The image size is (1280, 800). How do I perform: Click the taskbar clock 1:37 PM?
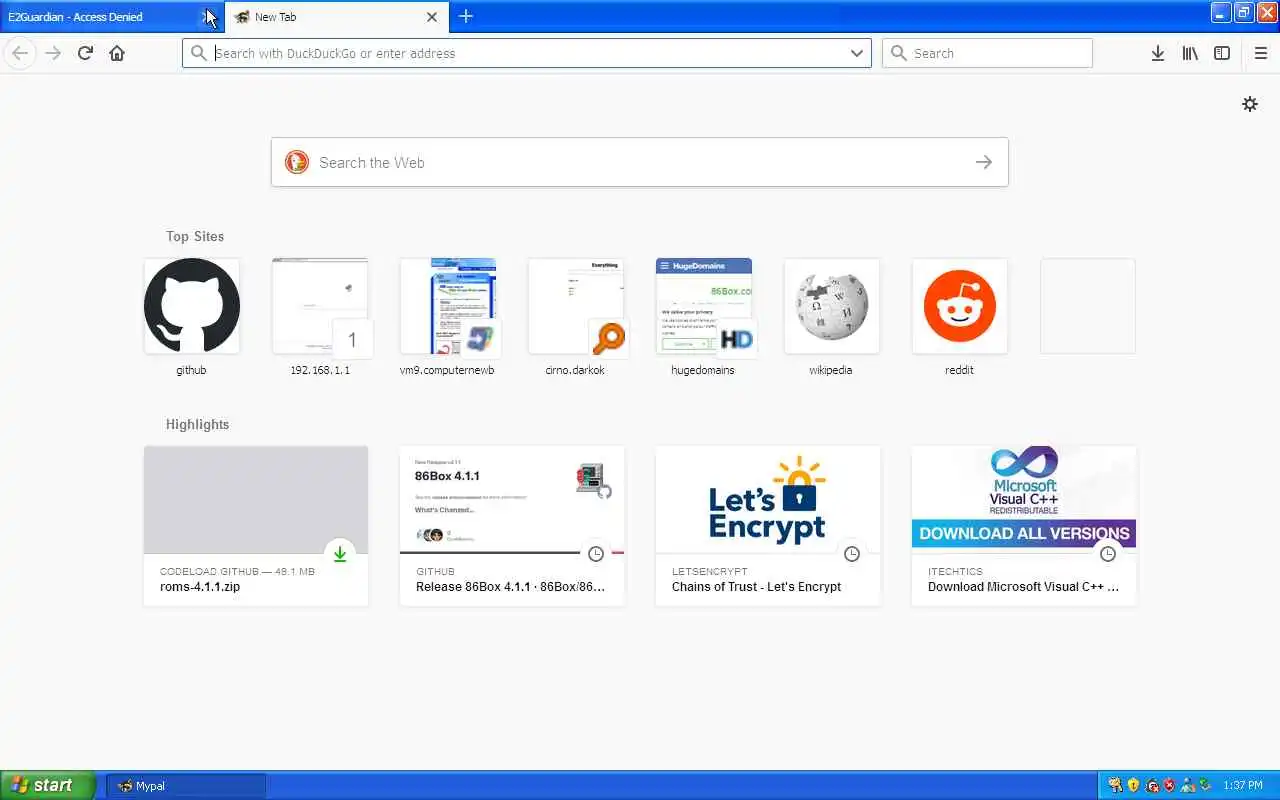(x=1243, y=785)
